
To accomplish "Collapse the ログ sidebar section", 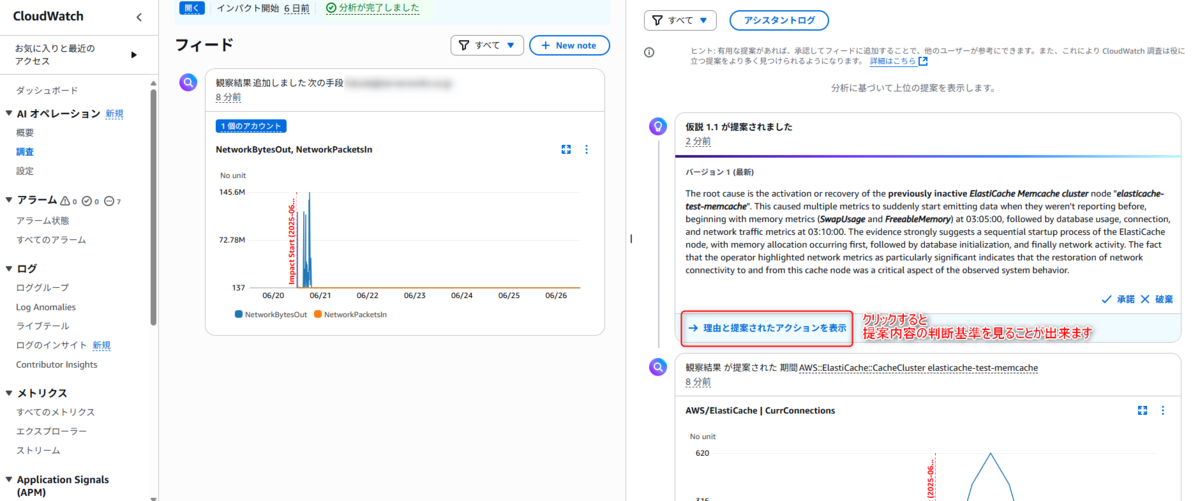I will click(9, 269).
